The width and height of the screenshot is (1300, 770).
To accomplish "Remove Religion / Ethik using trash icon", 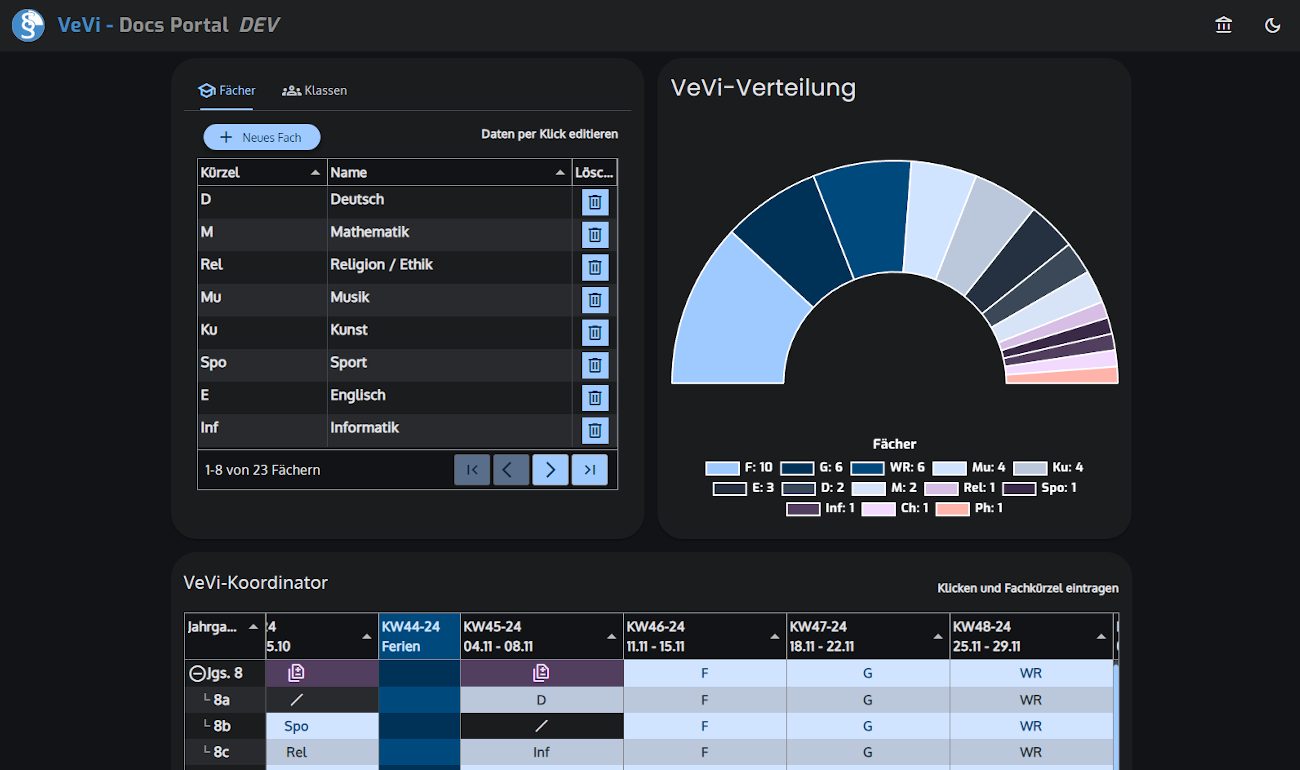I will 595,267.
